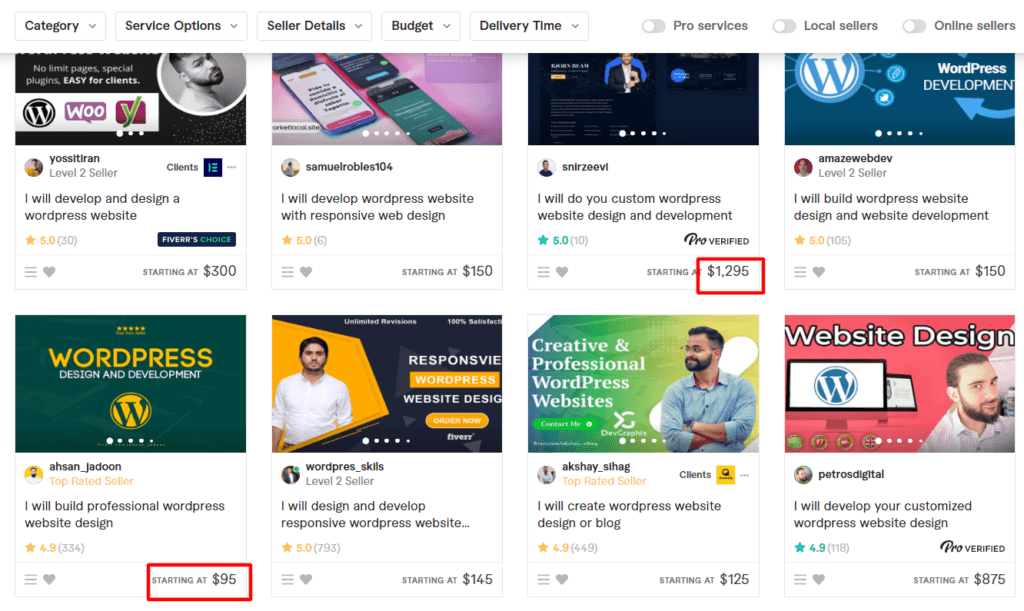Open list menu on ahsan_jadoon's gig
This screenshot has height=611, width=1024.
point(31,579)
